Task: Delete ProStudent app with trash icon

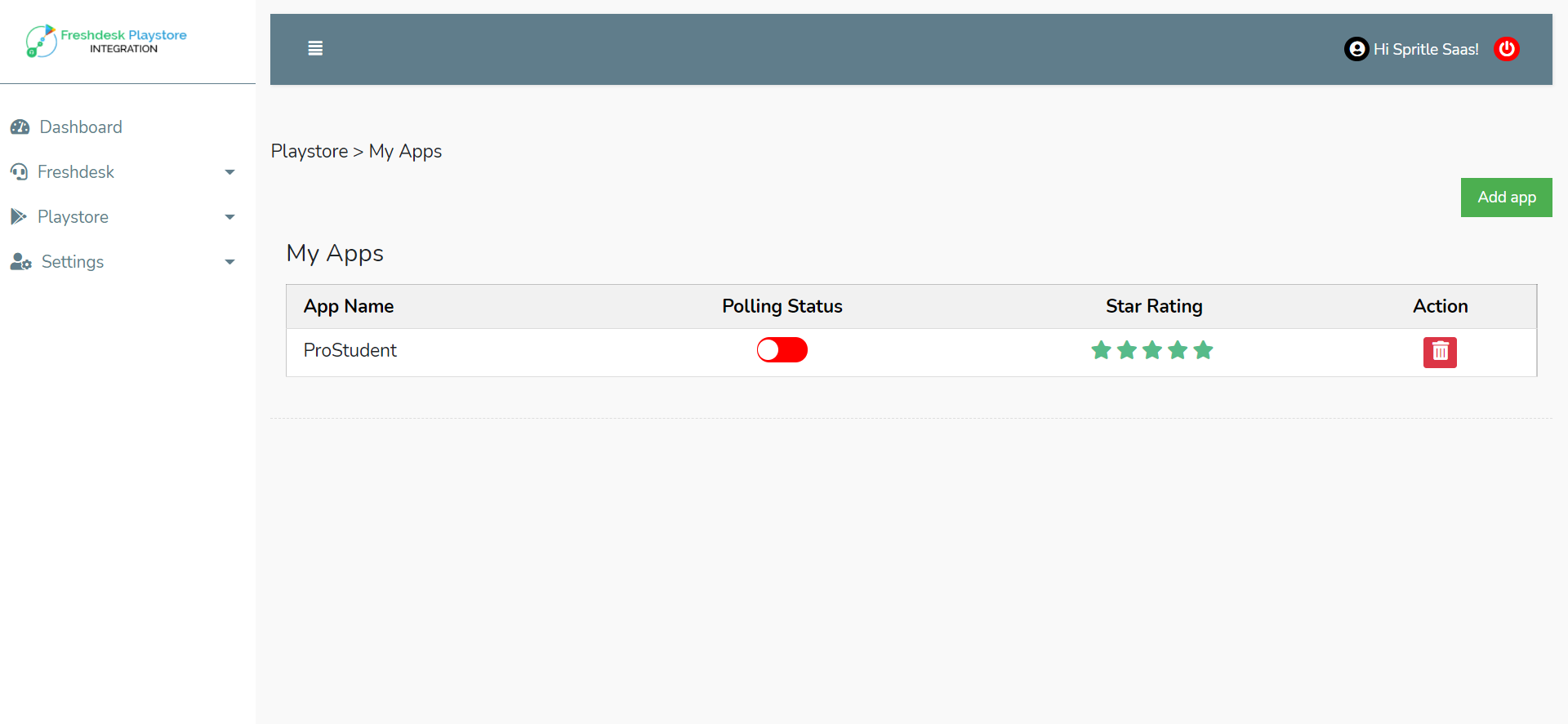Action: coord(1440,353)
